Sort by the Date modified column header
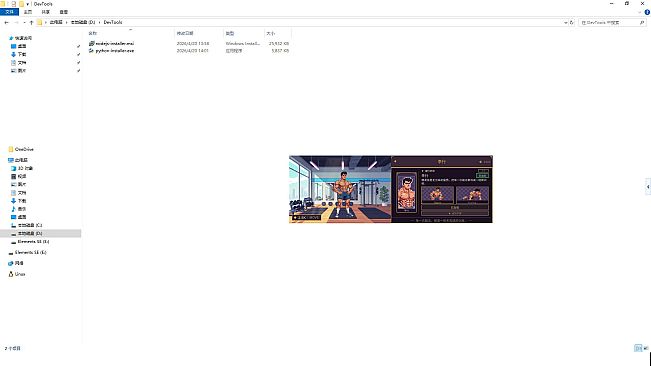 [x=198, y=33]
